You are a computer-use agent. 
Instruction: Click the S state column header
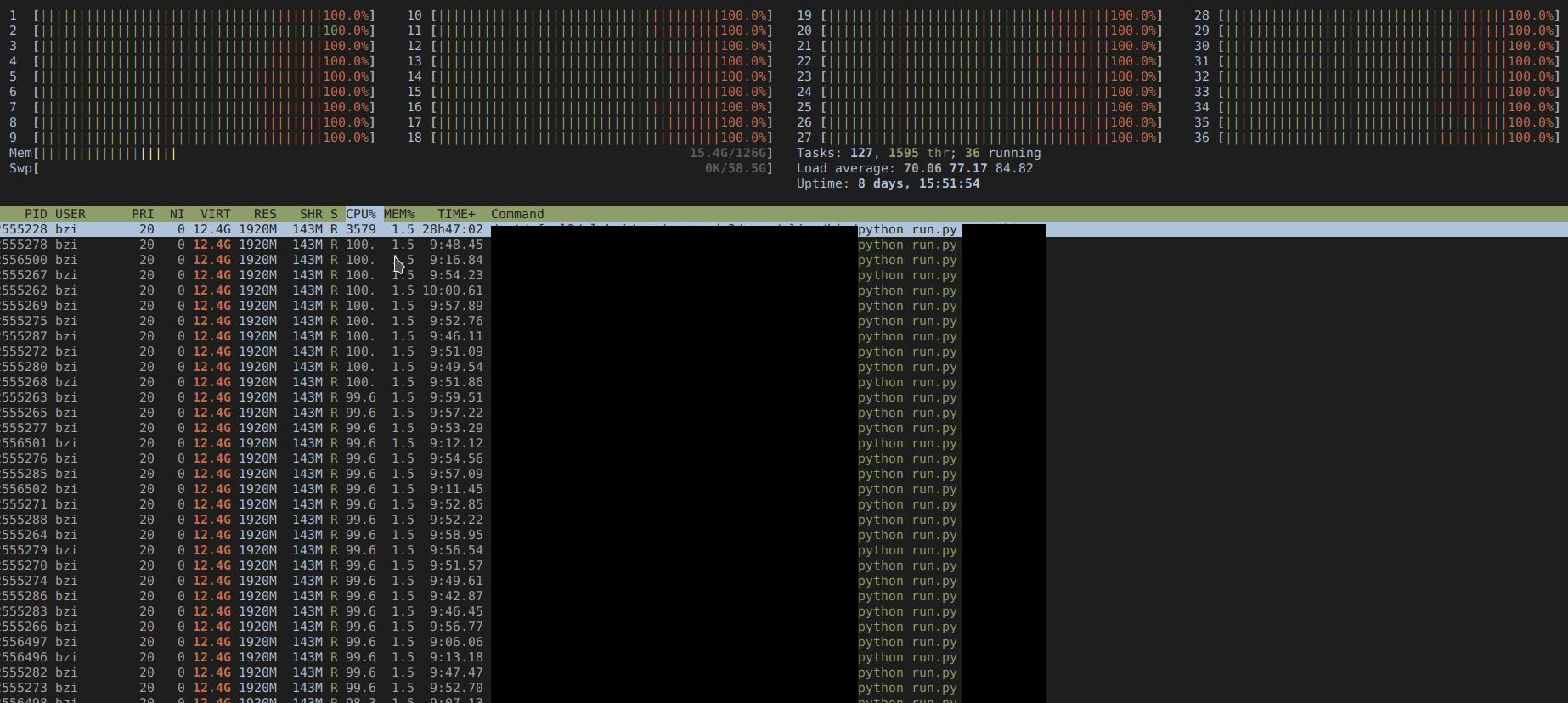[x=334, y=214]
